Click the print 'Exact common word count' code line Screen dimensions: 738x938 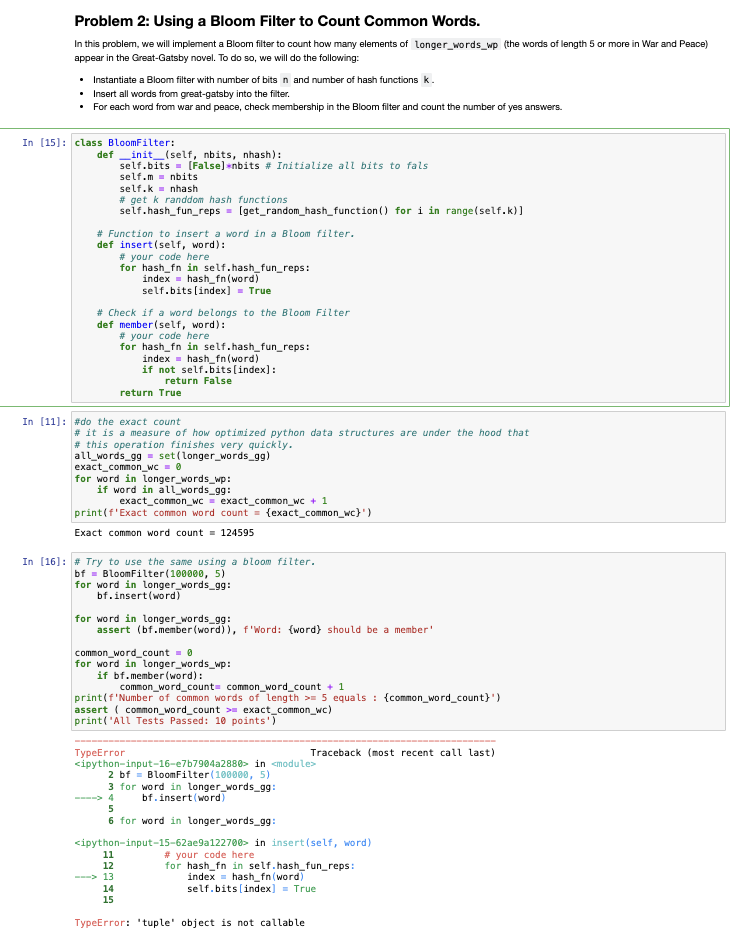[x=222, y=513]
